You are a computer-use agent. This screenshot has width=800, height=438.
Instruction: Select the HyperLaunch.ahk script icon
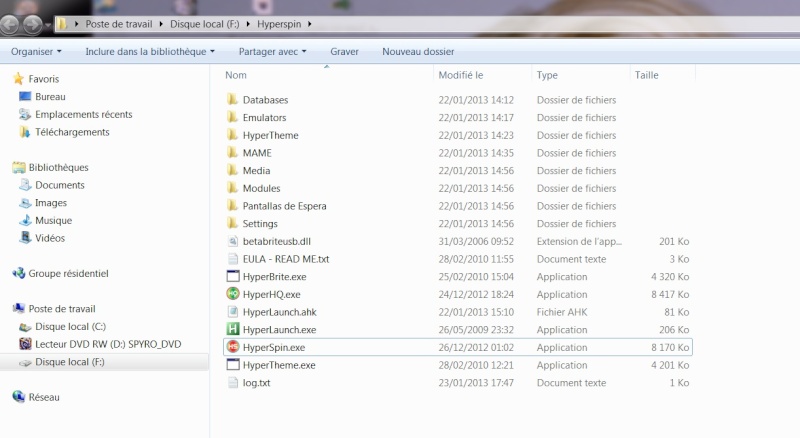233,311
